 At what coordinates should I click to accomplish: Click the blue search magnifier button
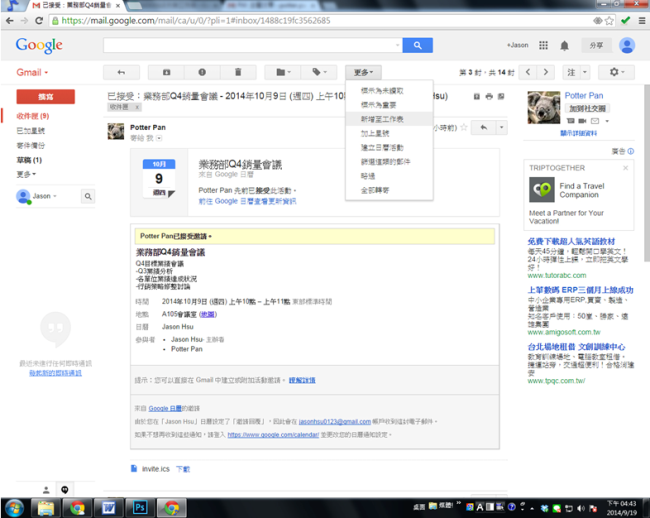(417, 45)
